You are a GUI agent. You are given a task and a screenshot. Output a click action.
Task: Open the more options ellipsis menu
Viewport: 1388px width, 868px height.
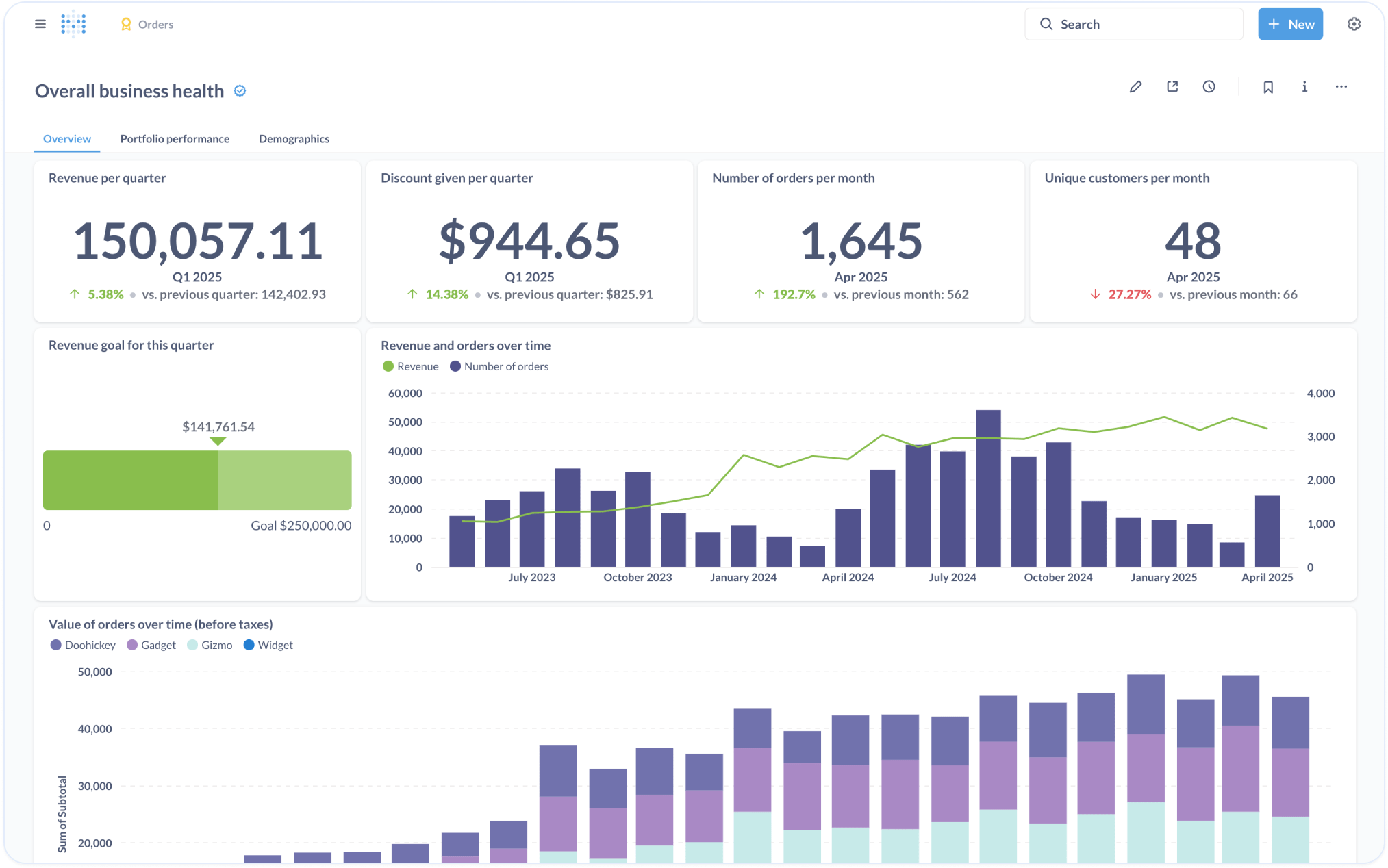click(x=1341, y=87)
